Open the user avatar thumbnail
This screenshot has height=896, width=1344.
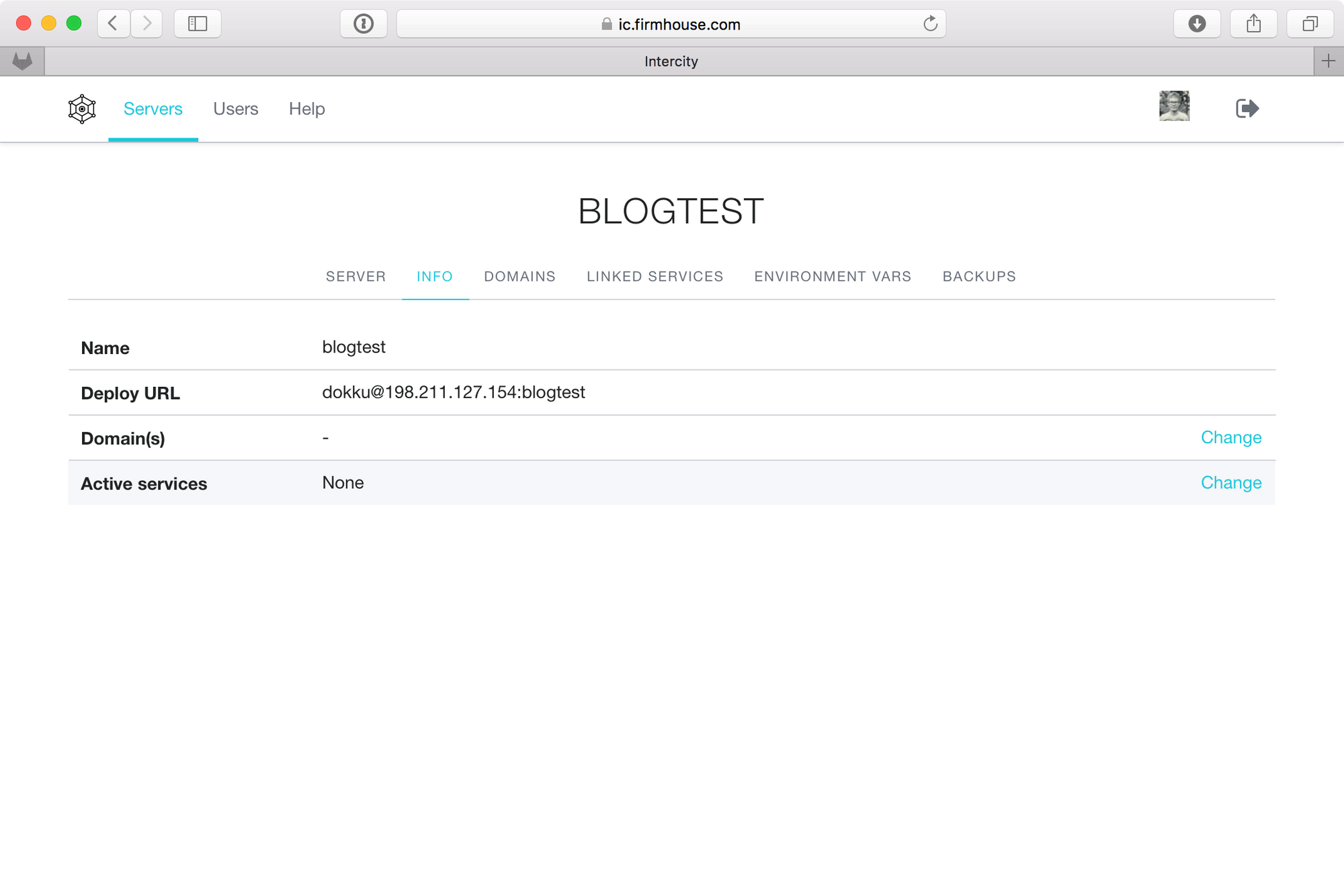[1174, 106]
